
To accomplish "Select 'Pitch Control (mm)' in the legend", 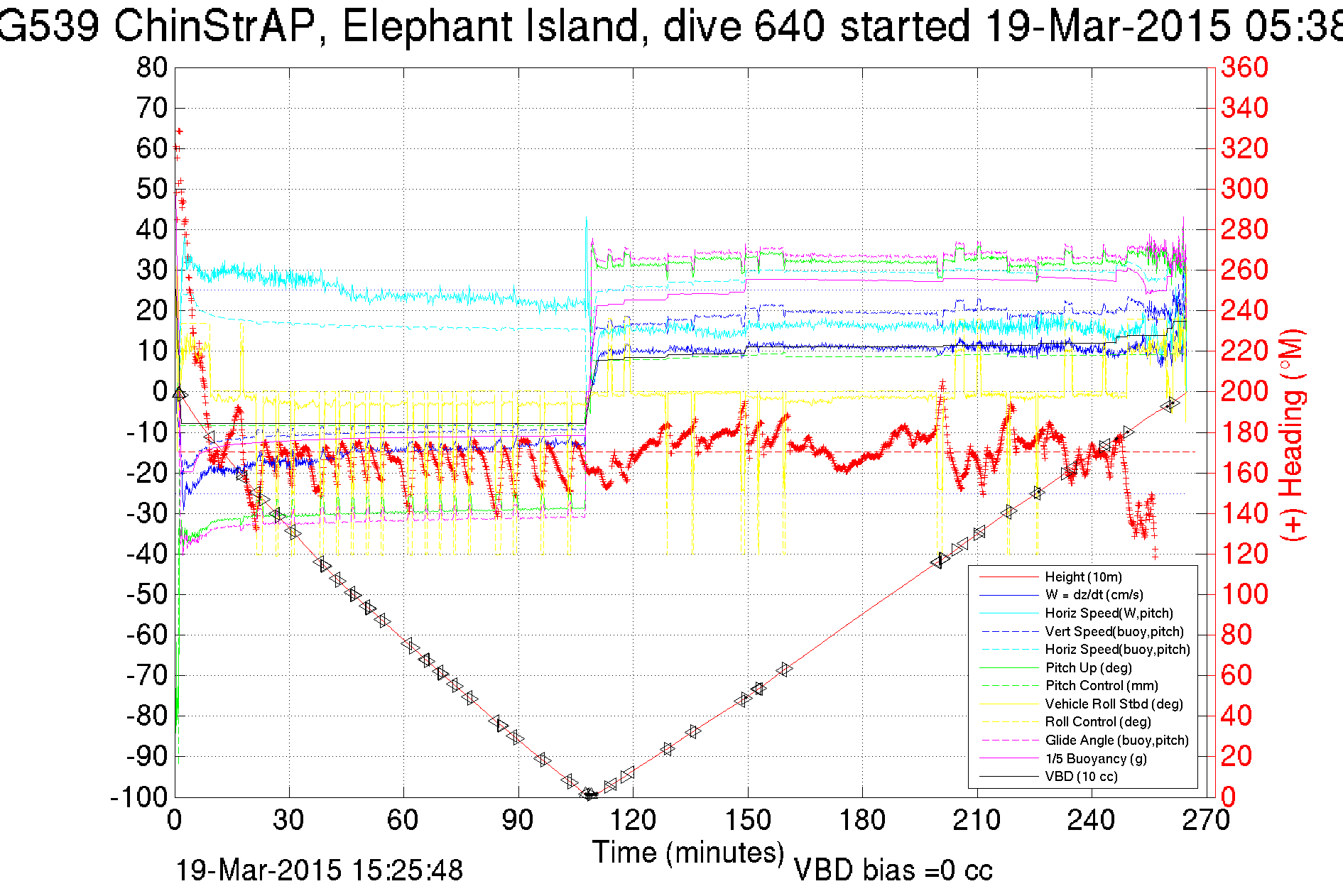I will point(1102,685).
